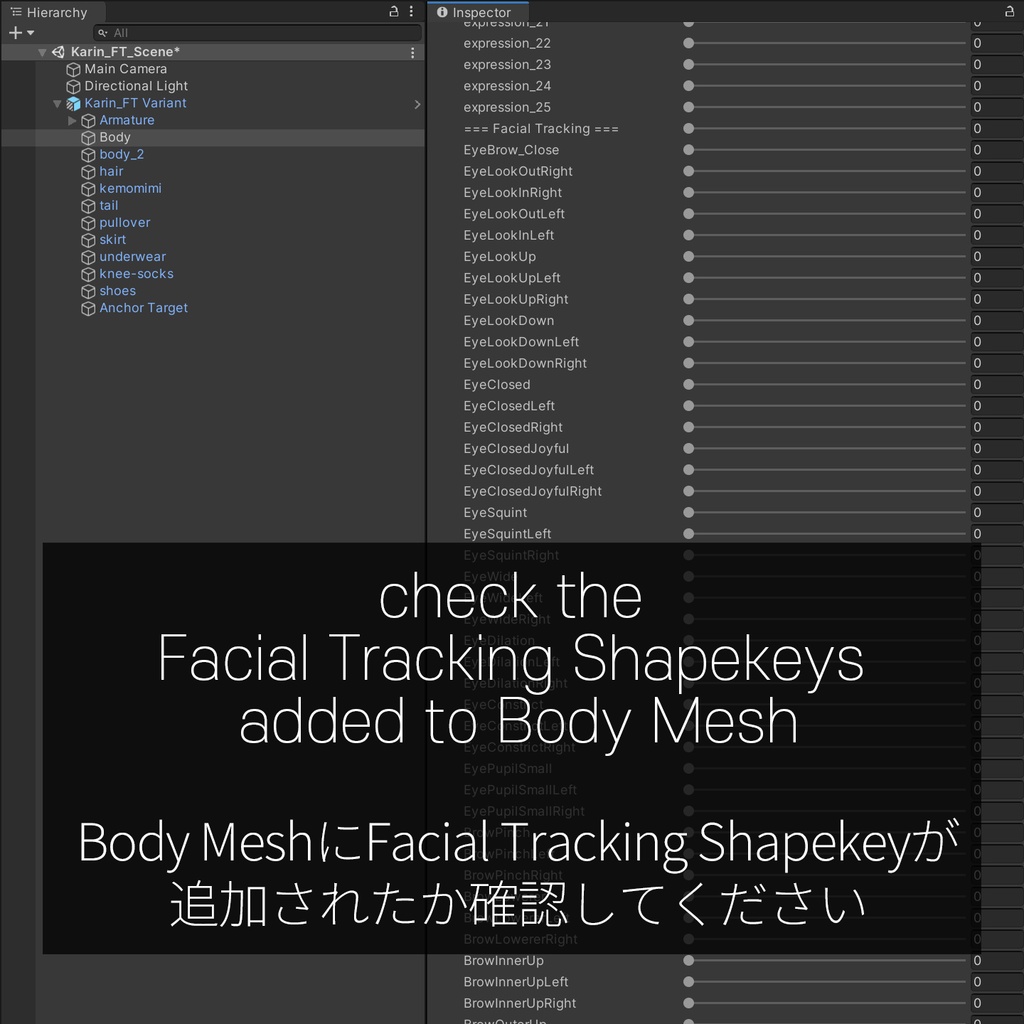1024x1024 pixels.
Task: Expand the Armature tree item
Action: (x=70, y=120)
